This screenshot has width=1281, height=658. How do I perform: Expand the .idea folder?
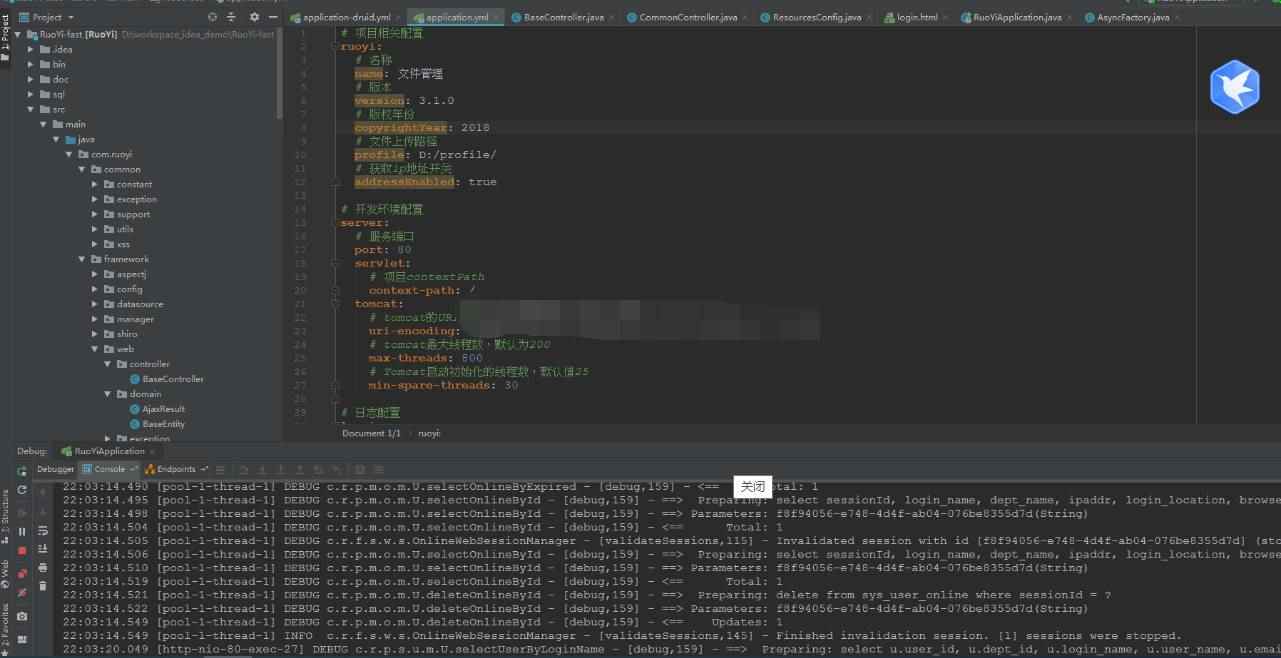tap(31, 49)
